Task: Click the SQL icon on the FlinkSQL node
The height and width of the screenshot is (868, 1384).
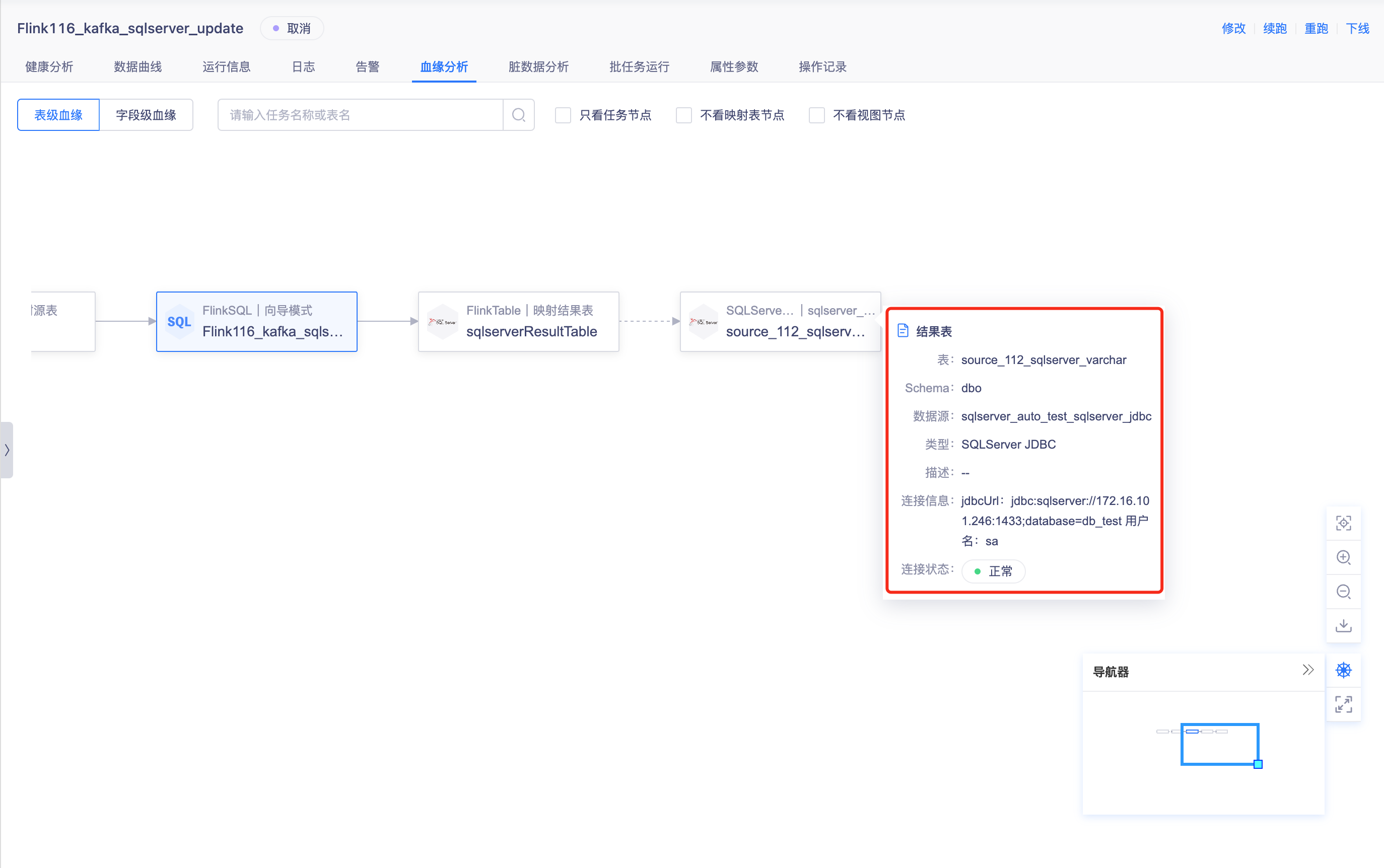Action: (179, 322)
